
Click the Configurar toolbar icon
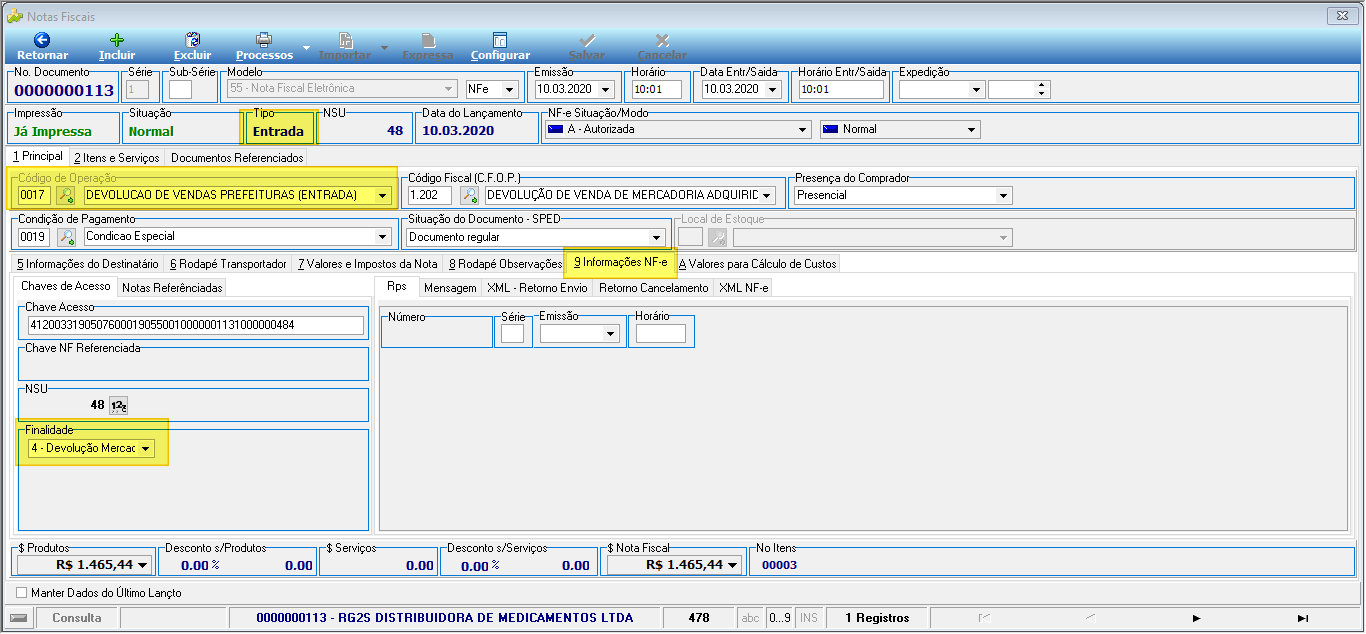click(x=500, y=40)
